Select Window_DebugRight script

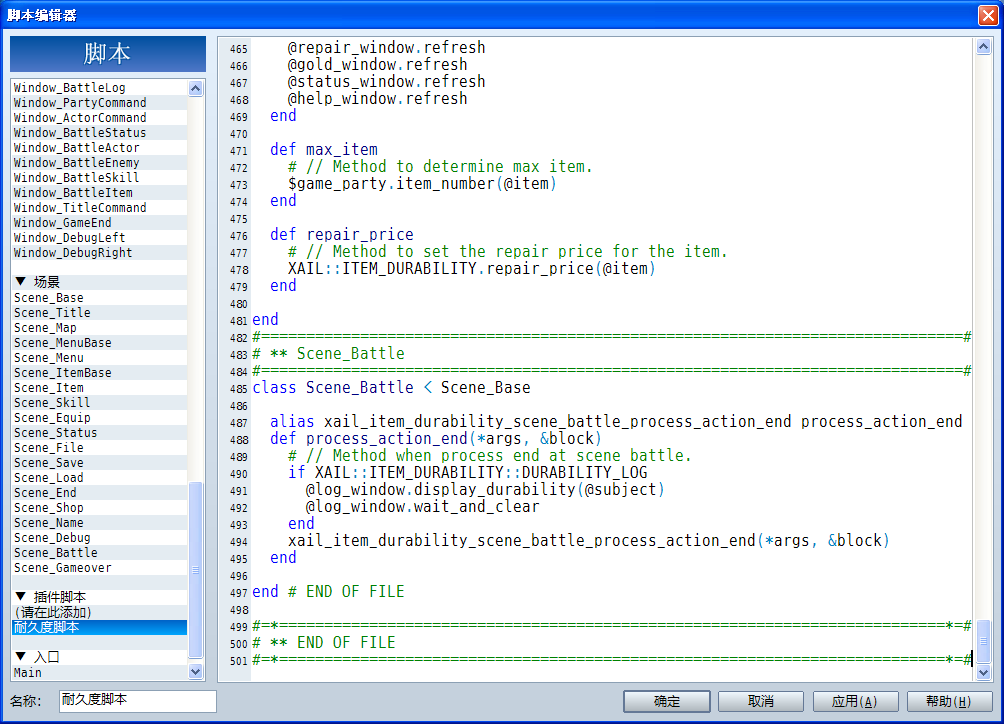coord(99,252)
